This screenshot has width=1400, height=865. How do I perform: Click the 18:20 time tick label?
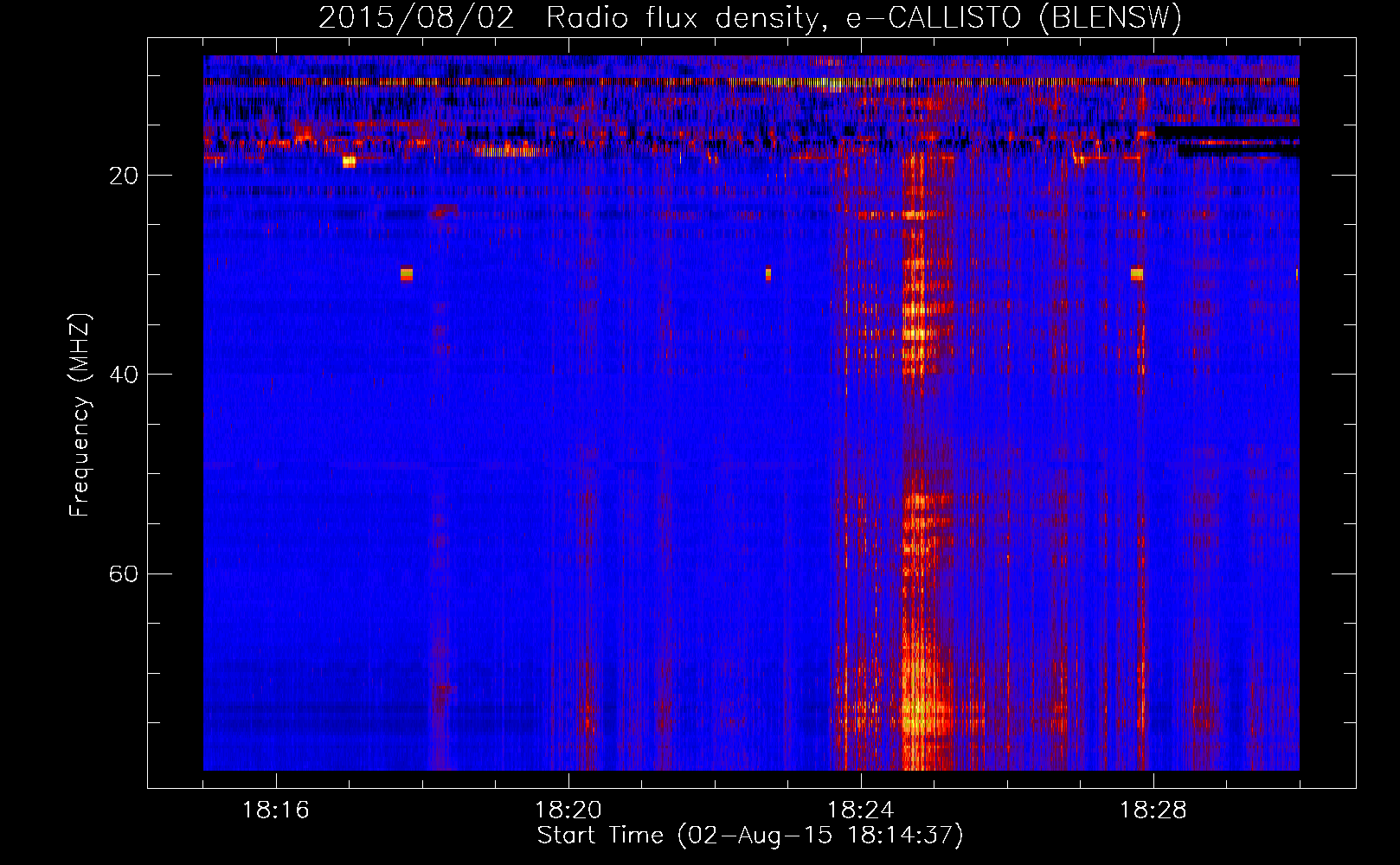[x=568, y=811]
